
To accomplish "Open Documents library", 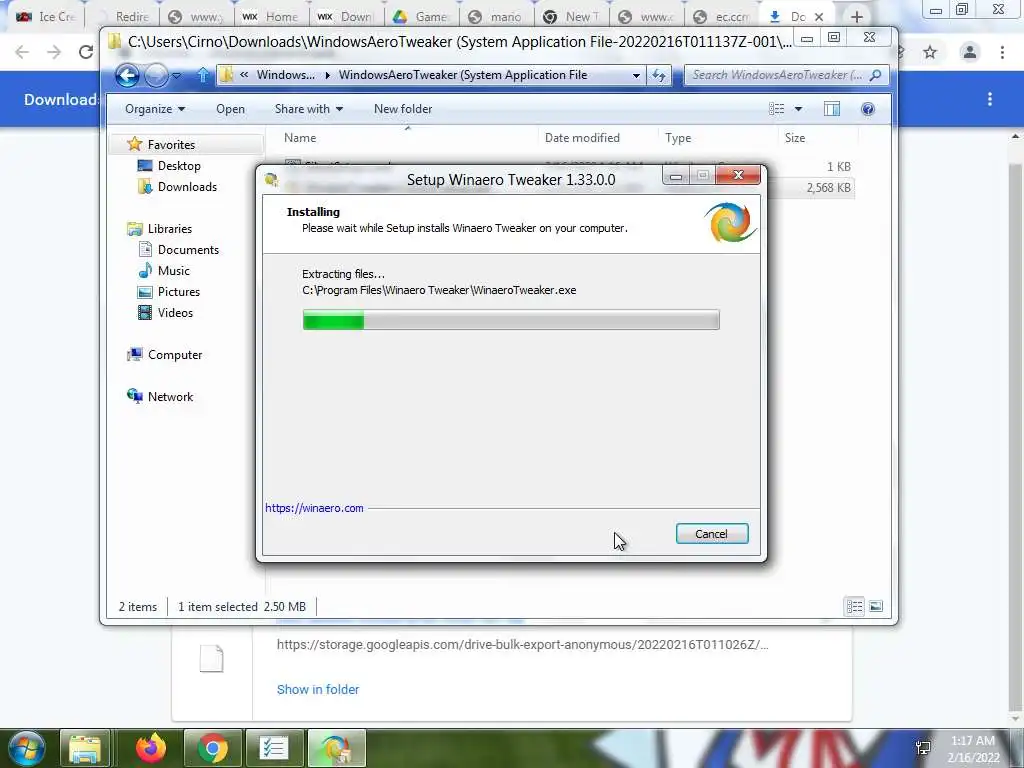I will pyautogui.click(x=188, y=249).
